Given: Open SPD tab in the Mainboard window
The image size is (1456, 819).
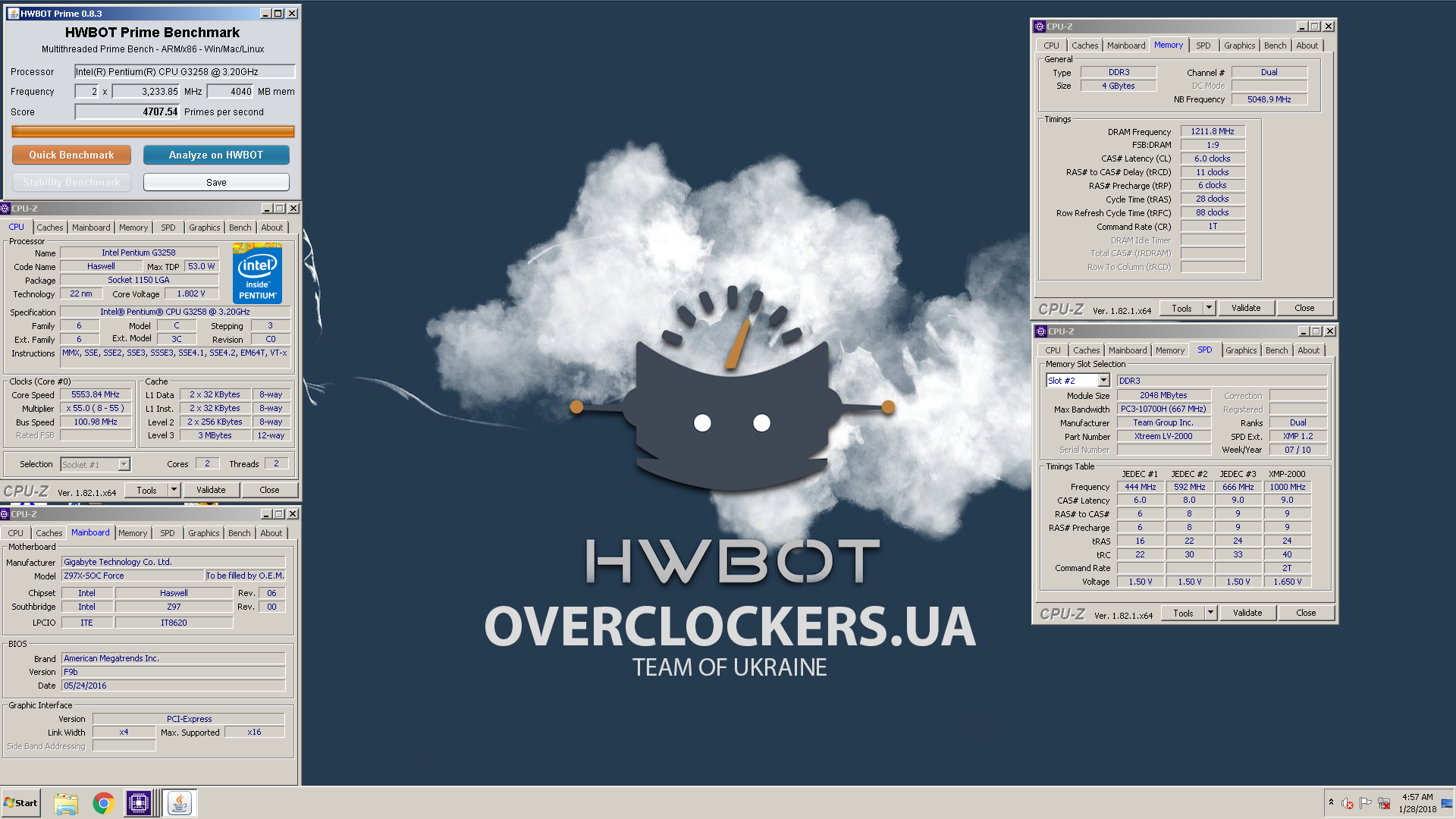Looking at the screenshot, I should click(168, 533).
